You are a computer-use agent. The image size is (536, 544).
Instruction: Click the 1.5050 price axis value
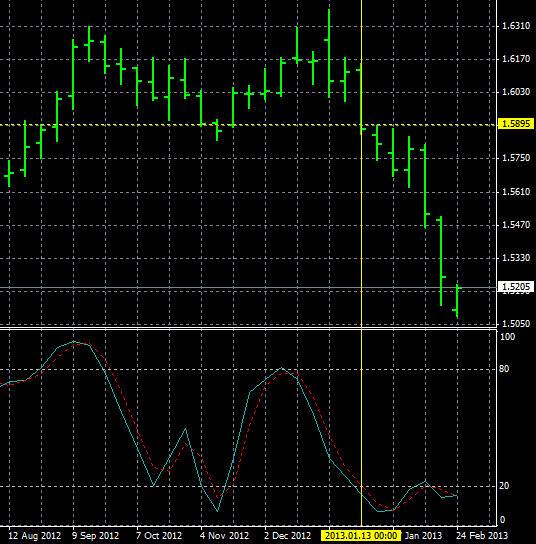(516, 324)
